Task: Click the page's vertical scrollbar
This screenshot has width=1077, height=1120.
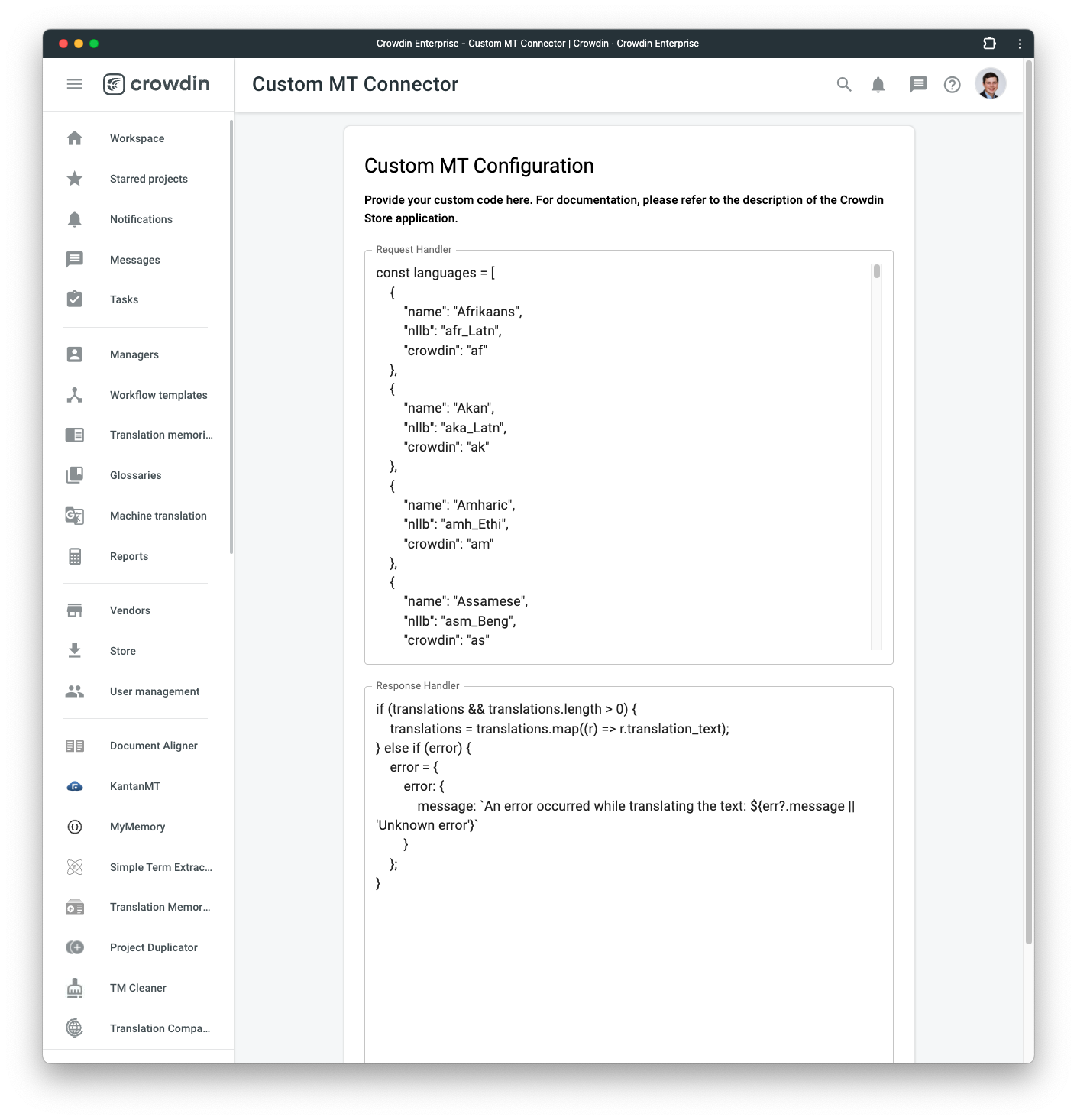Action: (1028, 501)
